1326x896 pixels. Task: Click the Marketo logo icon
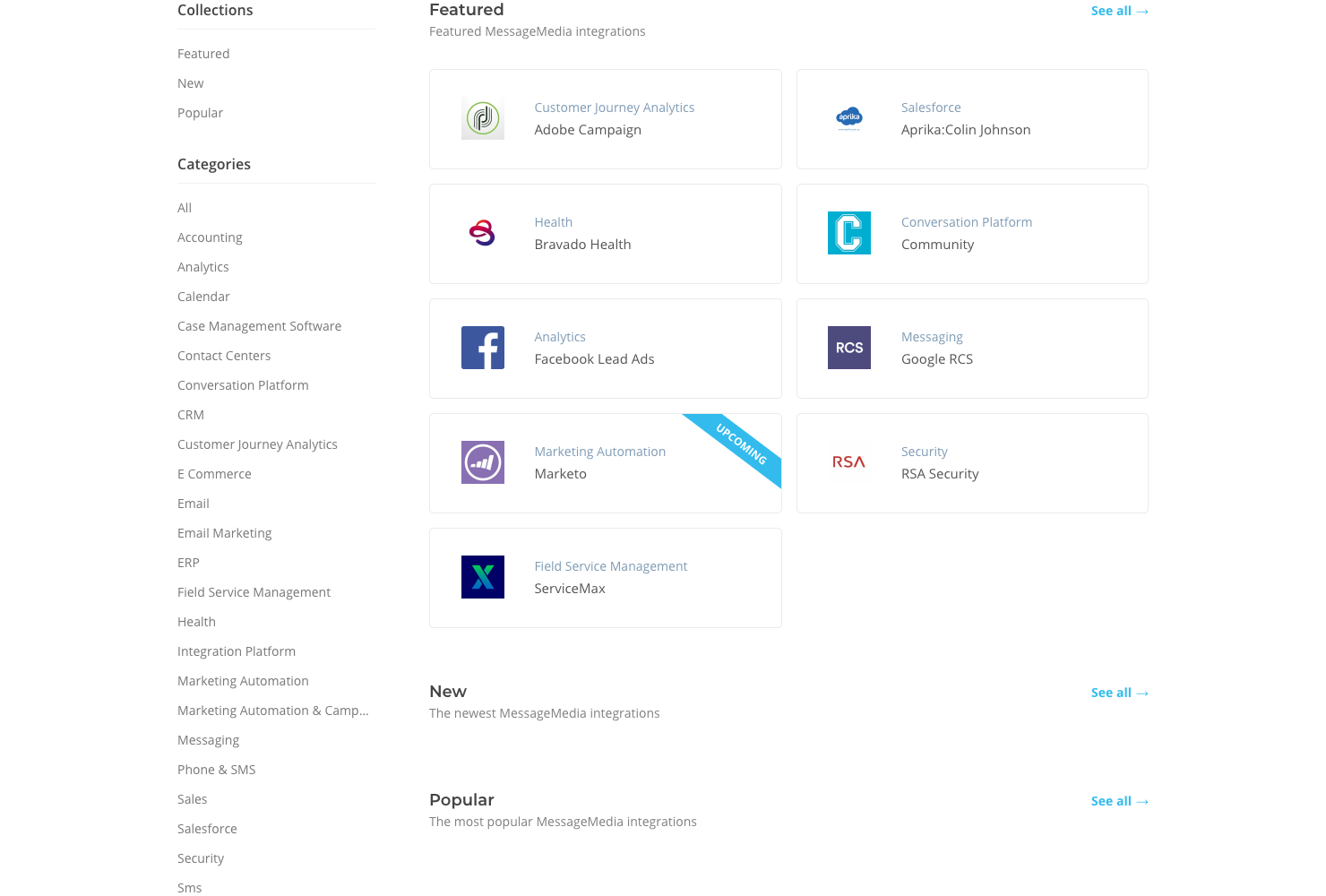[483, 462]
